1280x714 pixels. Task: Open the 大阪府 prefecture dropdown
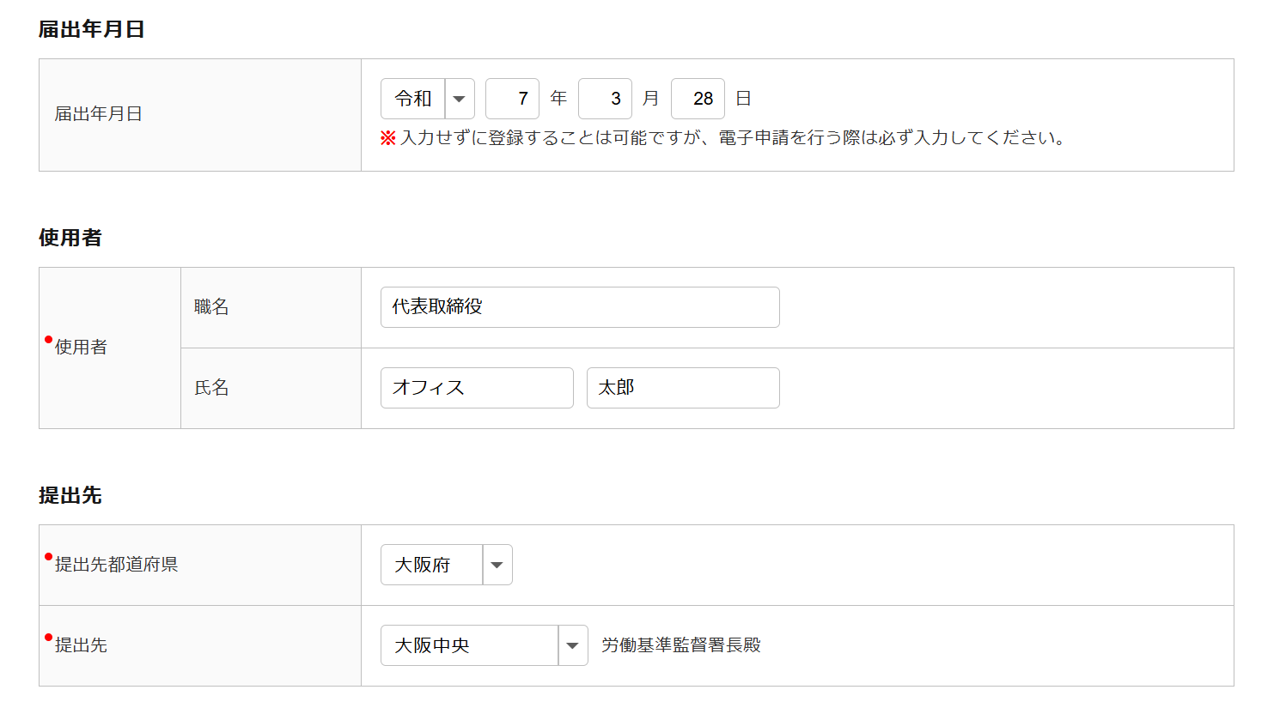coord(432,565)
